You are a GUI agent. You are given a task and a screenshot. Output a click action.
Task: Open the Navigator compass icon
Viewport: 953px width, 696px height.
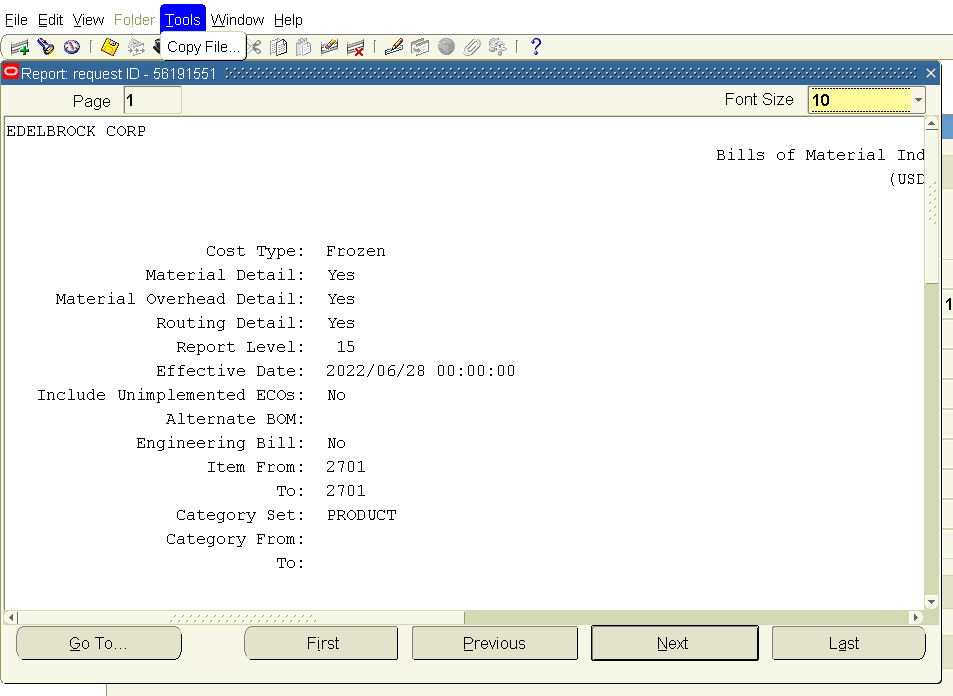72,47
